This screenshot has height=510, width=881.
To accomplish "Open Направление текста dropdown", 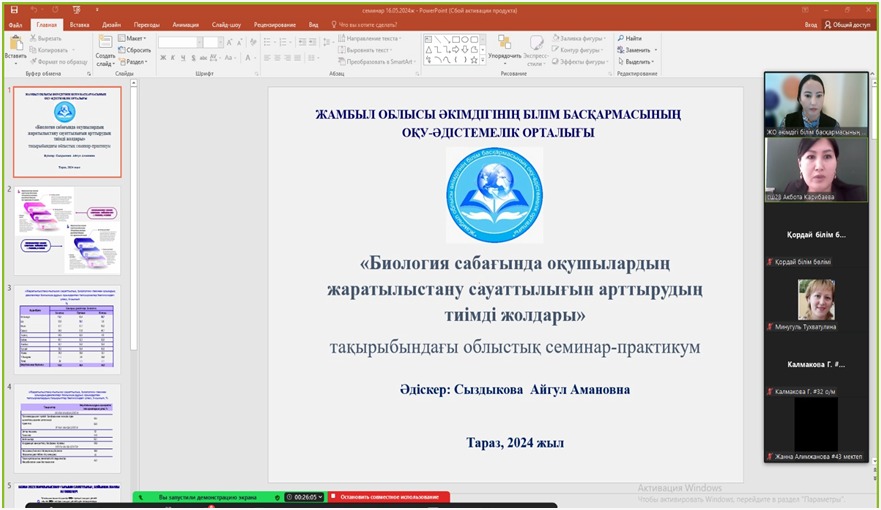I will click(370, 38).
